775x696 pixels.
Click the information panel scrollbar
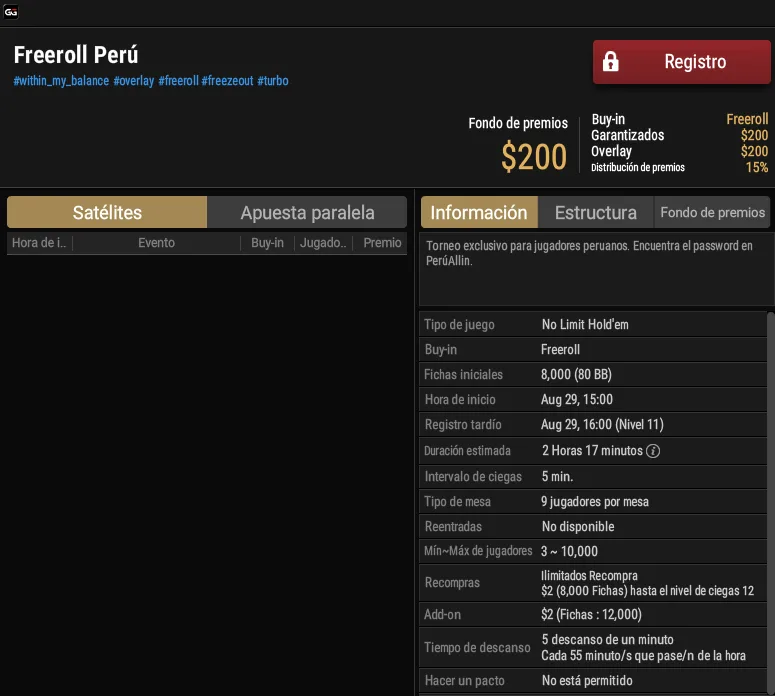pyautogui.click(x=771, y=502)
